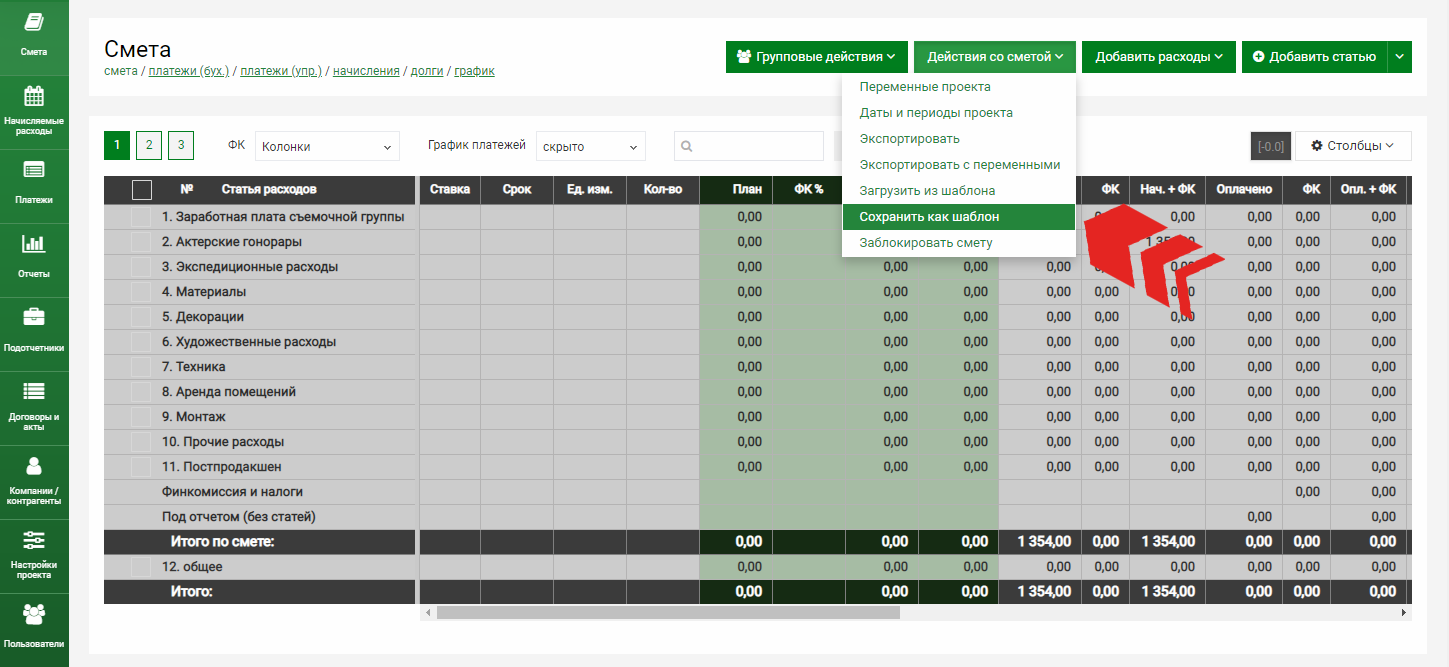Follow the платежи (бух.) link
1449x667 pixels.
pos(189,71)
